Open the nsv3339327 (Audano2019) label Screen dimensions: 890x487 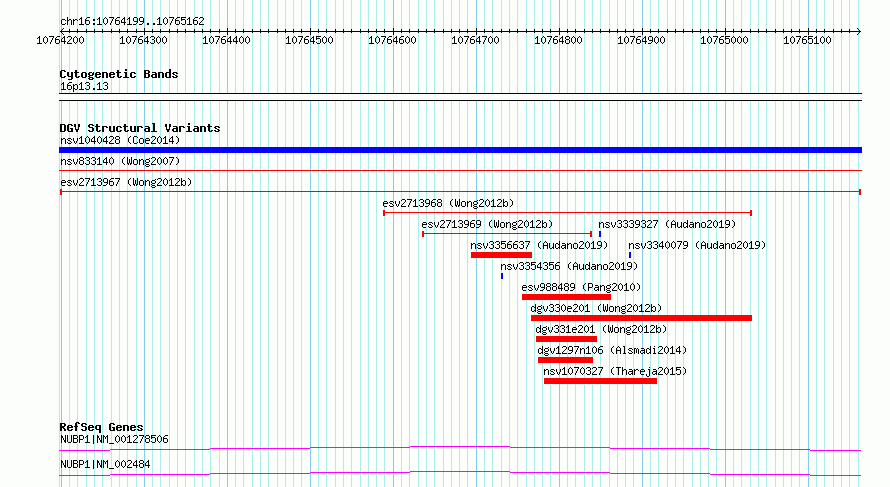point(667,224)
